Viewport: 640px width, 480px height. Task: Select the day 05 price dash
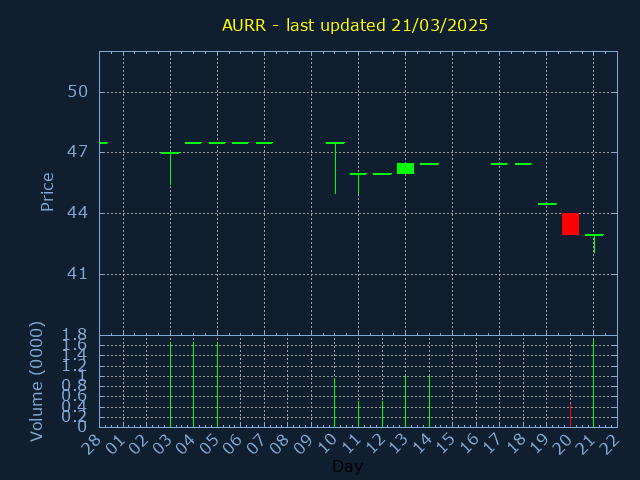pyautogui.click(x=218, y=143)
